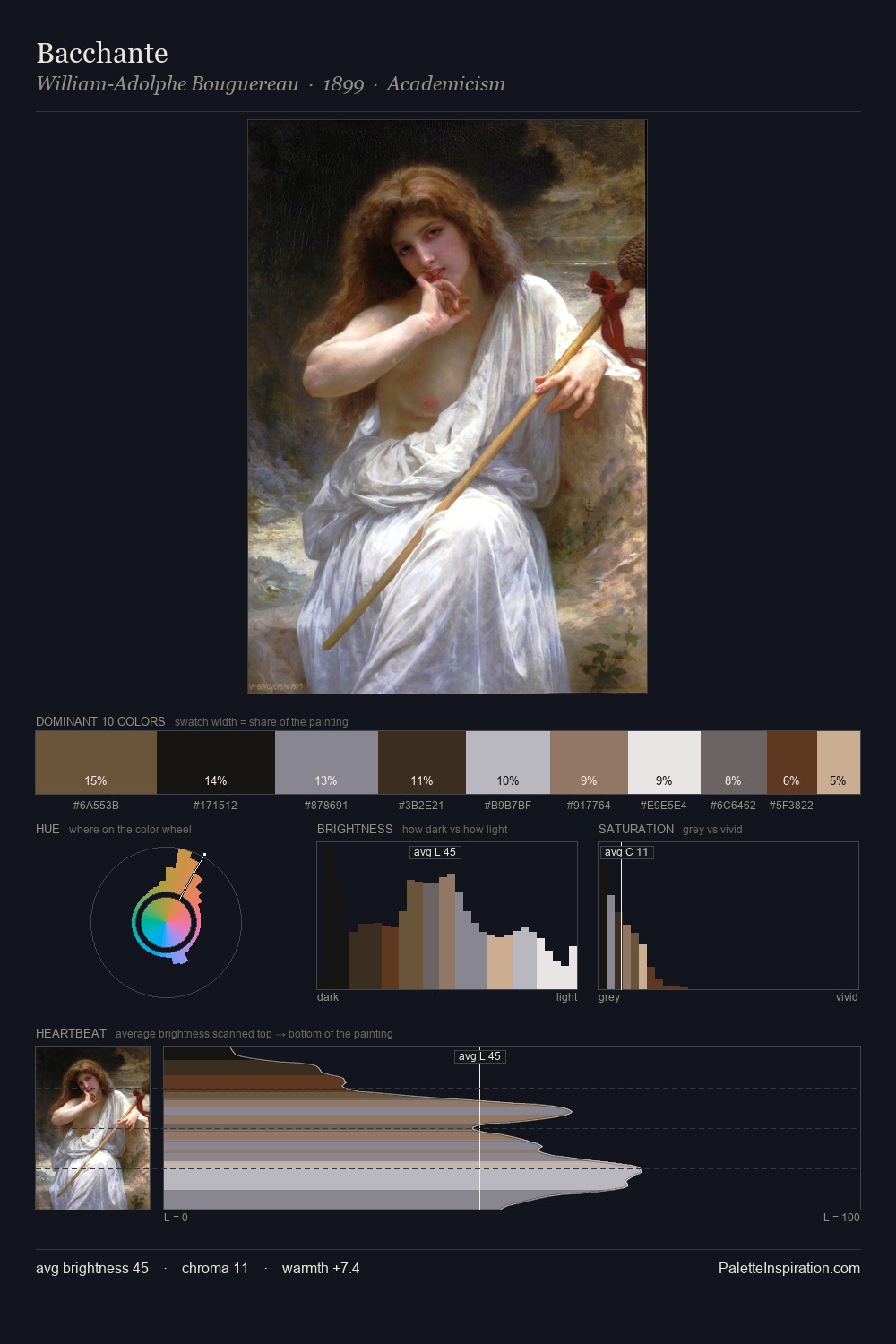This screenshot has width=896, height=1344.
Task: Choose the rust brown #5F3822 swatch at 6%
Action: 792,762
